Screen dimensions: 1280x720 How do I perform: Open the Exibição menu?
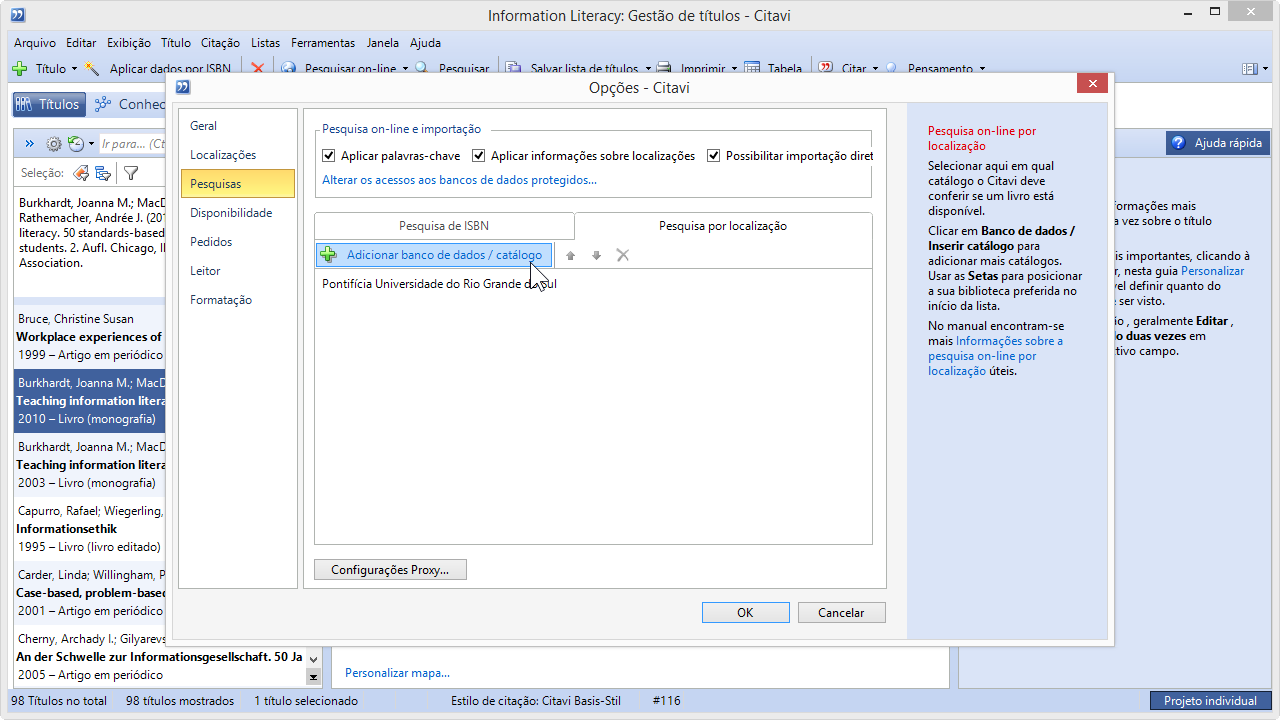[x=128, y=43]
